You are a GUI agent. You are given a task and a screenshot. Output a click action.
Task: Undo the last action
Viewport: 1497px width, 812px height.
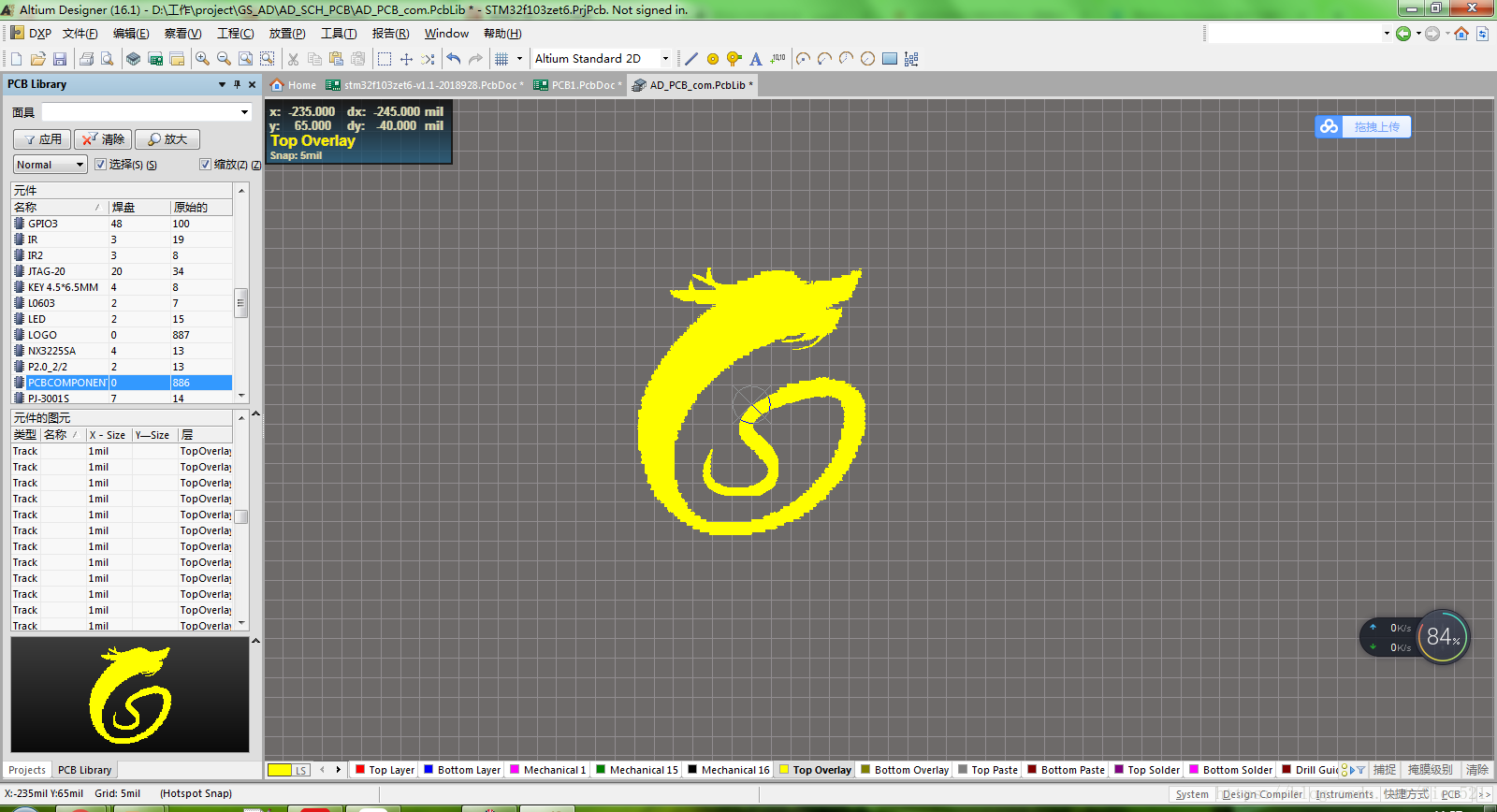pos(454,59)
